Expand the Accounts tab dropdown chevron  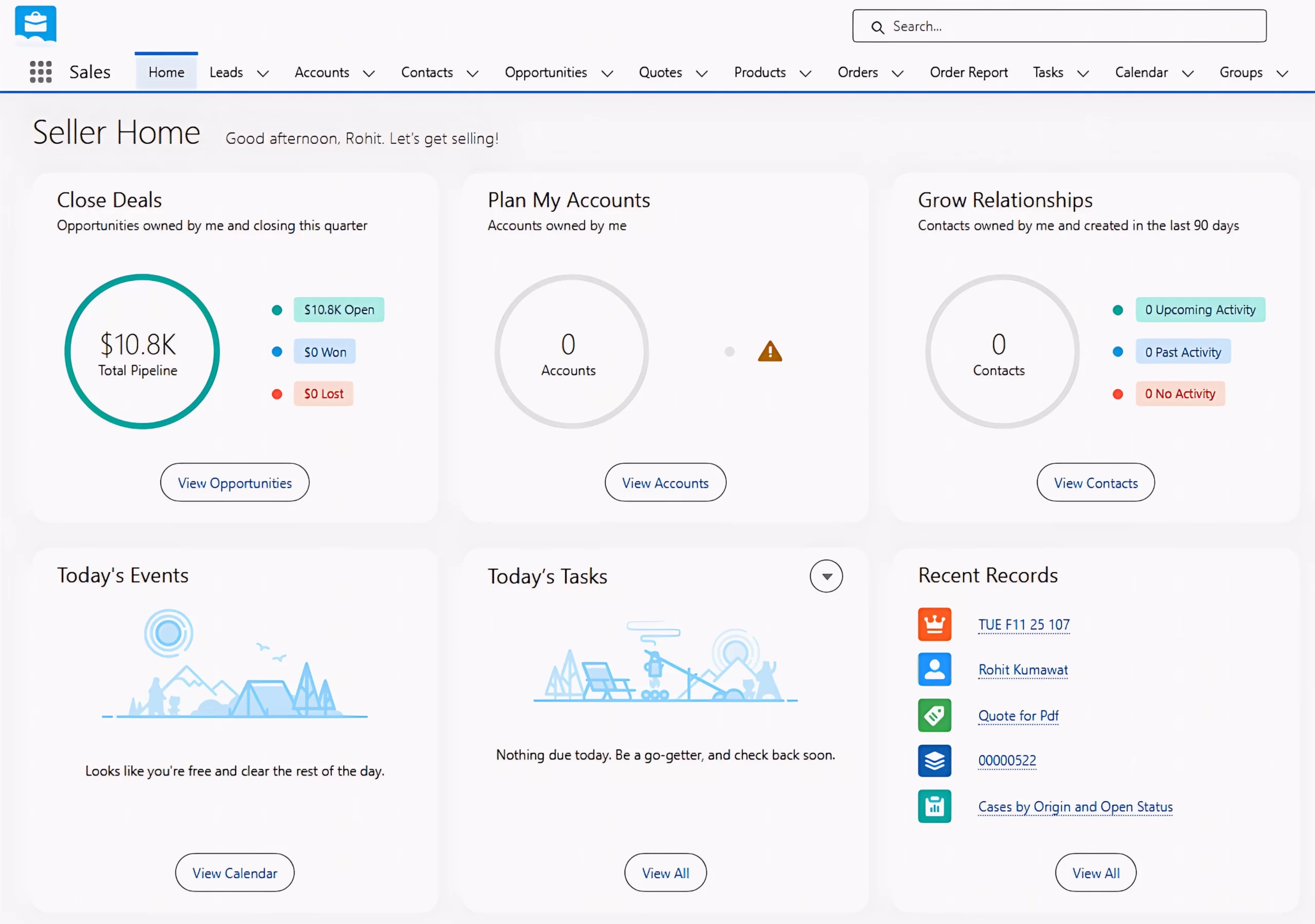click(x=369, y=73)
